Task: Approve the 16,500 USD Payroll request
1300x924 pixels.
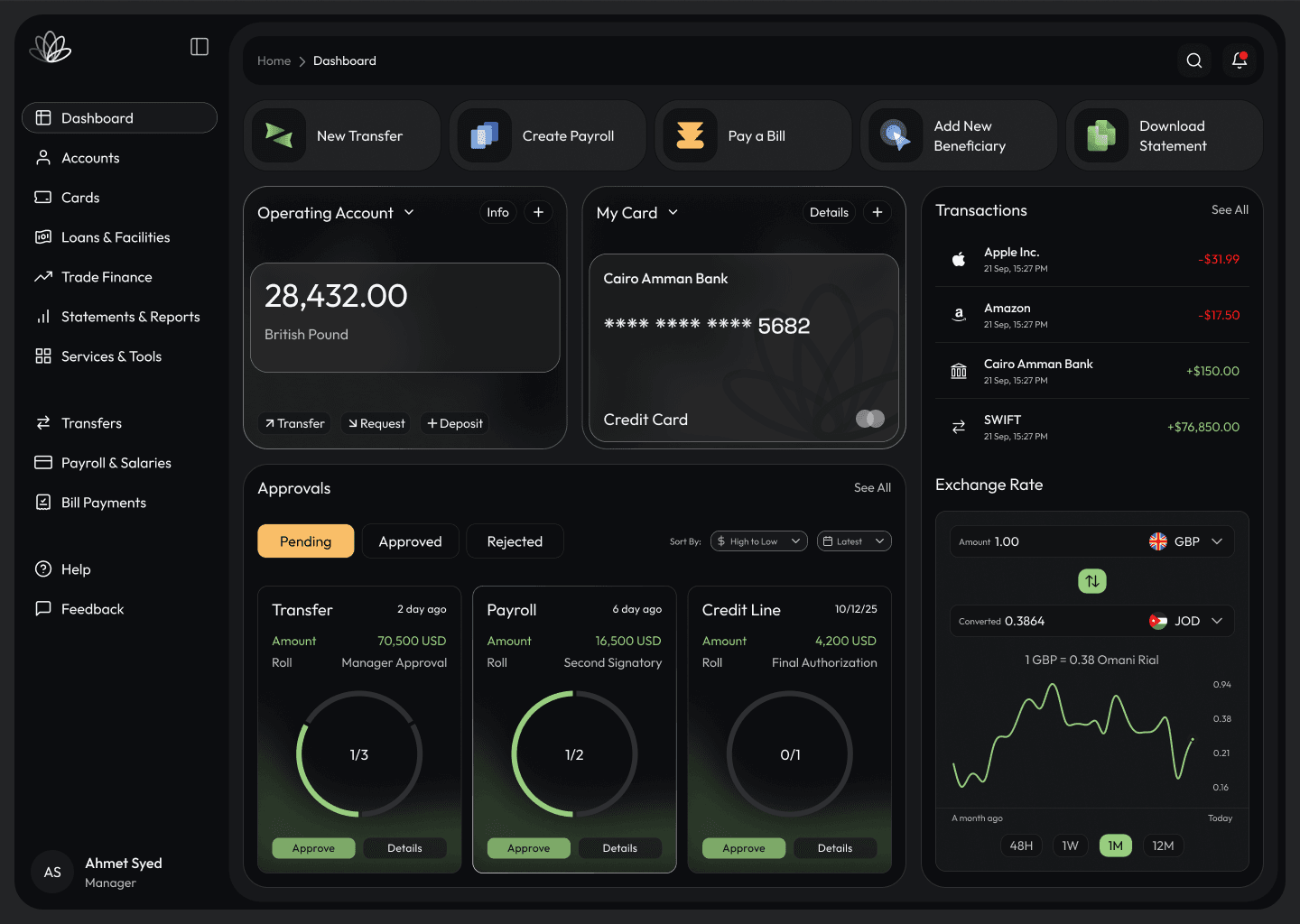Action: pyautogui.click(x=528, y=847)
